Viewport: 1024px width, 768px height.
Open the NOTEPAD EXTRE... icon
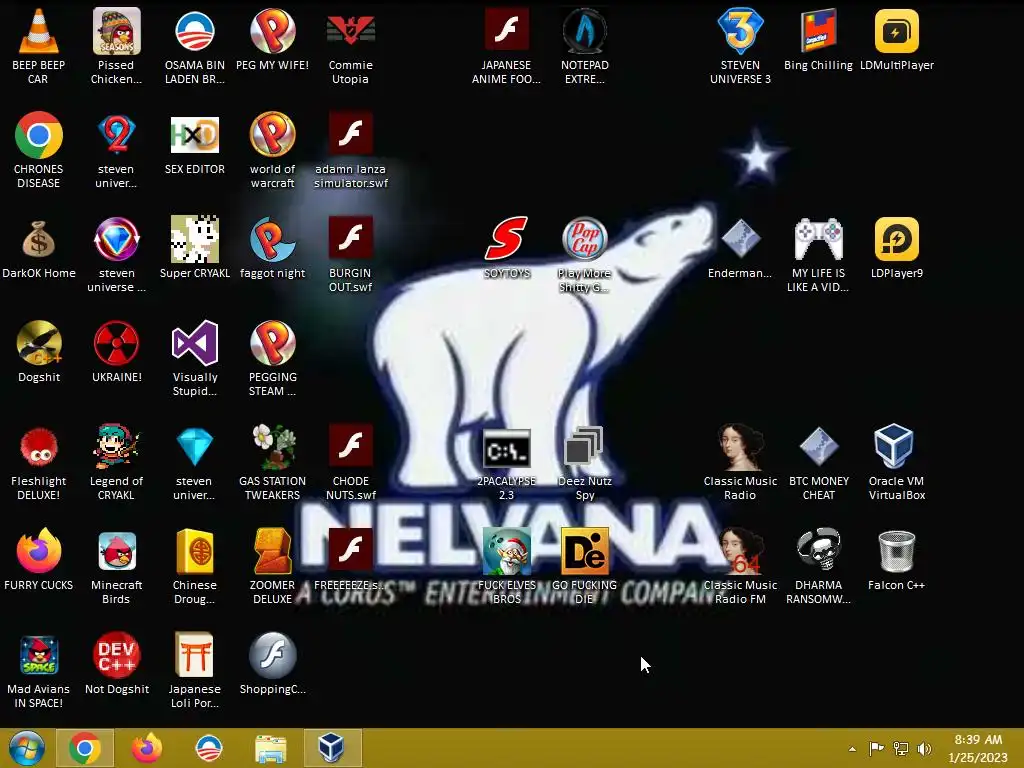pos(584,31)
